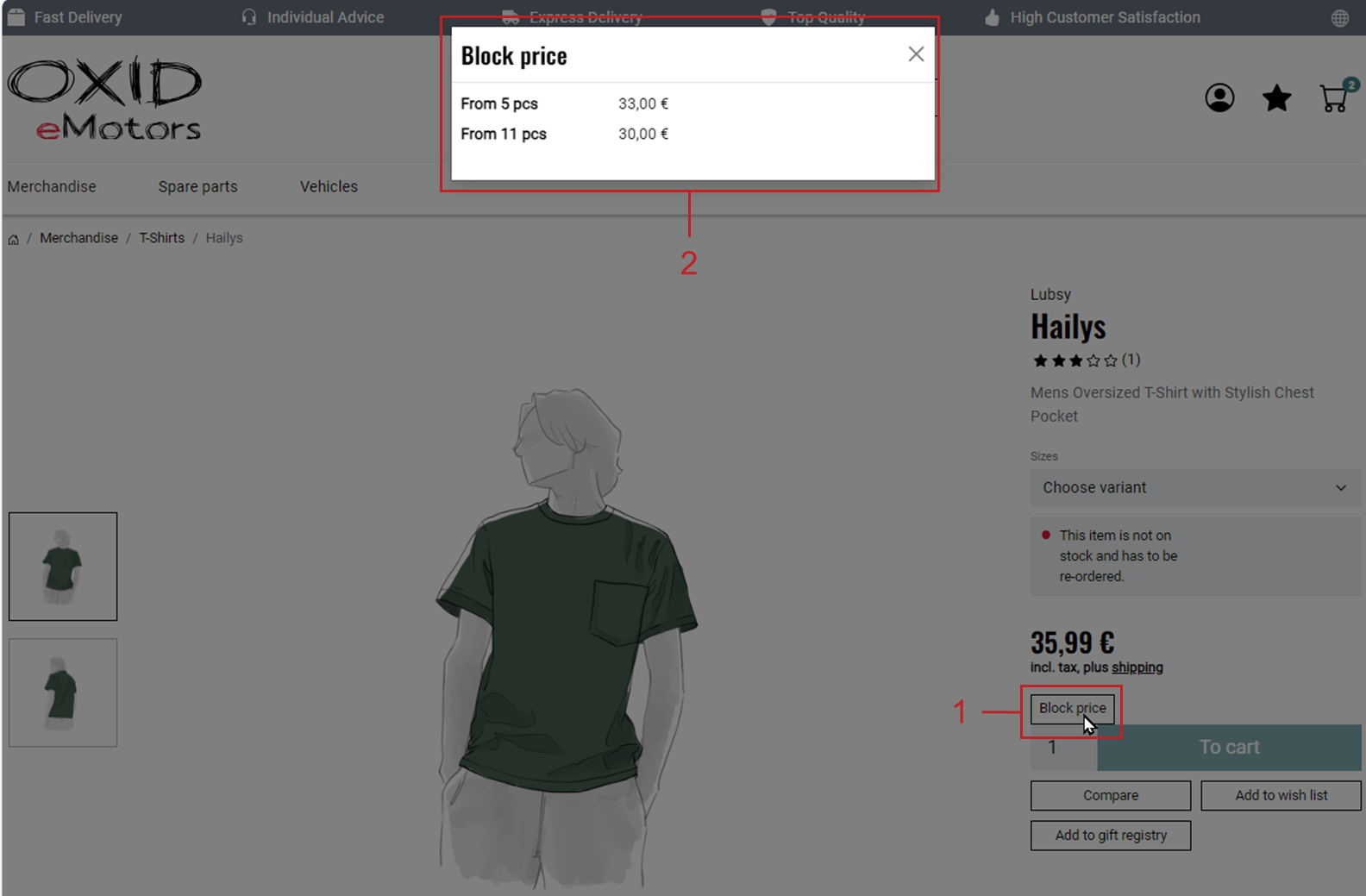The width and height of the screenshot is (1366, 896).
Task: Click Add to wish list button
Action: pos(1281,795)
